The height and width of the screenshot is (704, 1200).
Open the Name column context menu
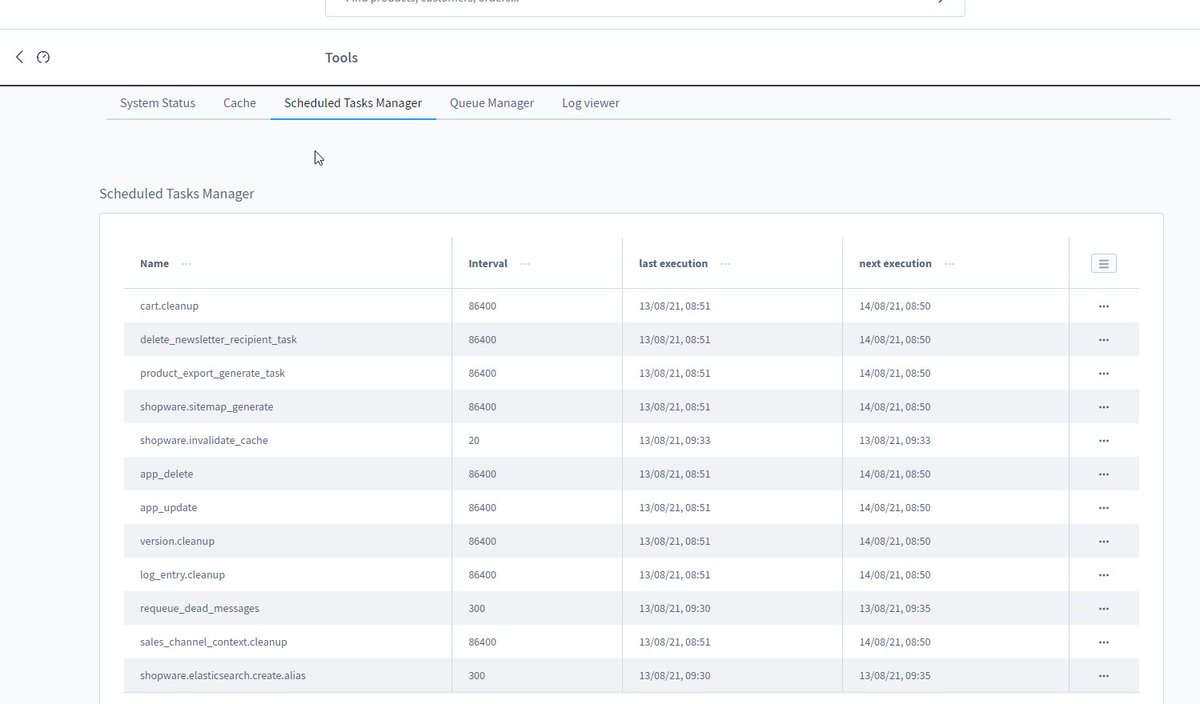[187, 263]
